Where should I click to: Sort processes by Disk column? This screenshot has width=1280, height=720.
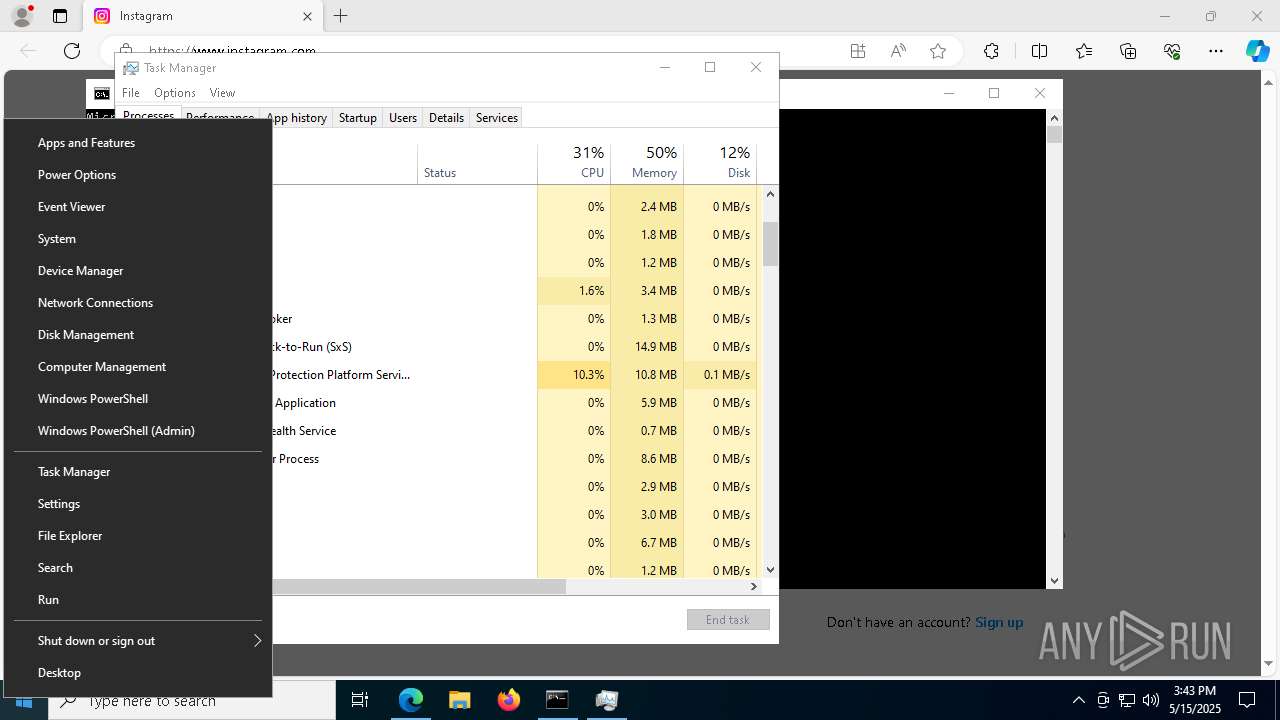[x=720, y=164]
